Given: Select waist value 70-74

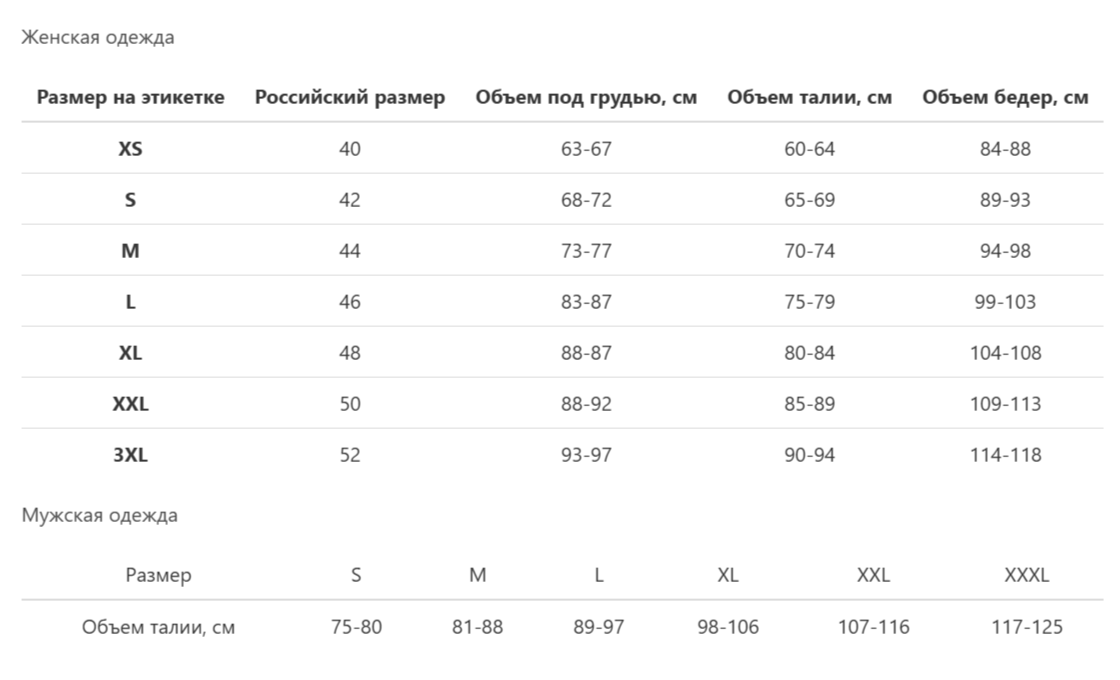Looking at the screenshot, I should coord(809,251).
